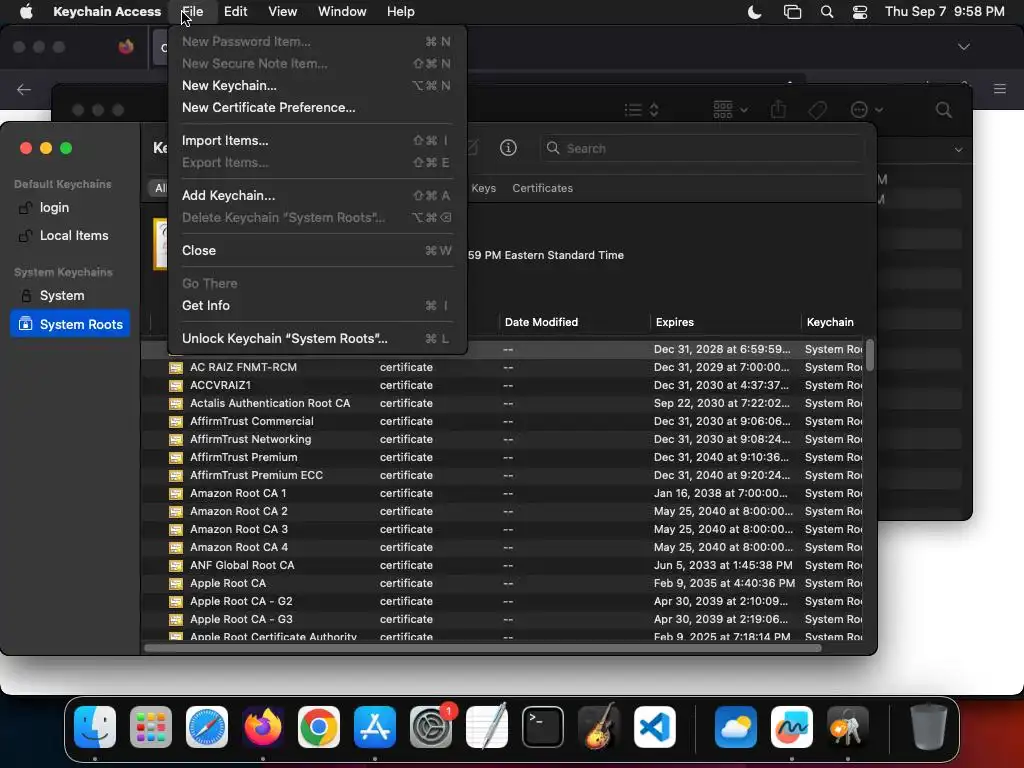1024x768 pixels.
Task: Select New Certificate Preference… menu item
Action: pos(316,108)
